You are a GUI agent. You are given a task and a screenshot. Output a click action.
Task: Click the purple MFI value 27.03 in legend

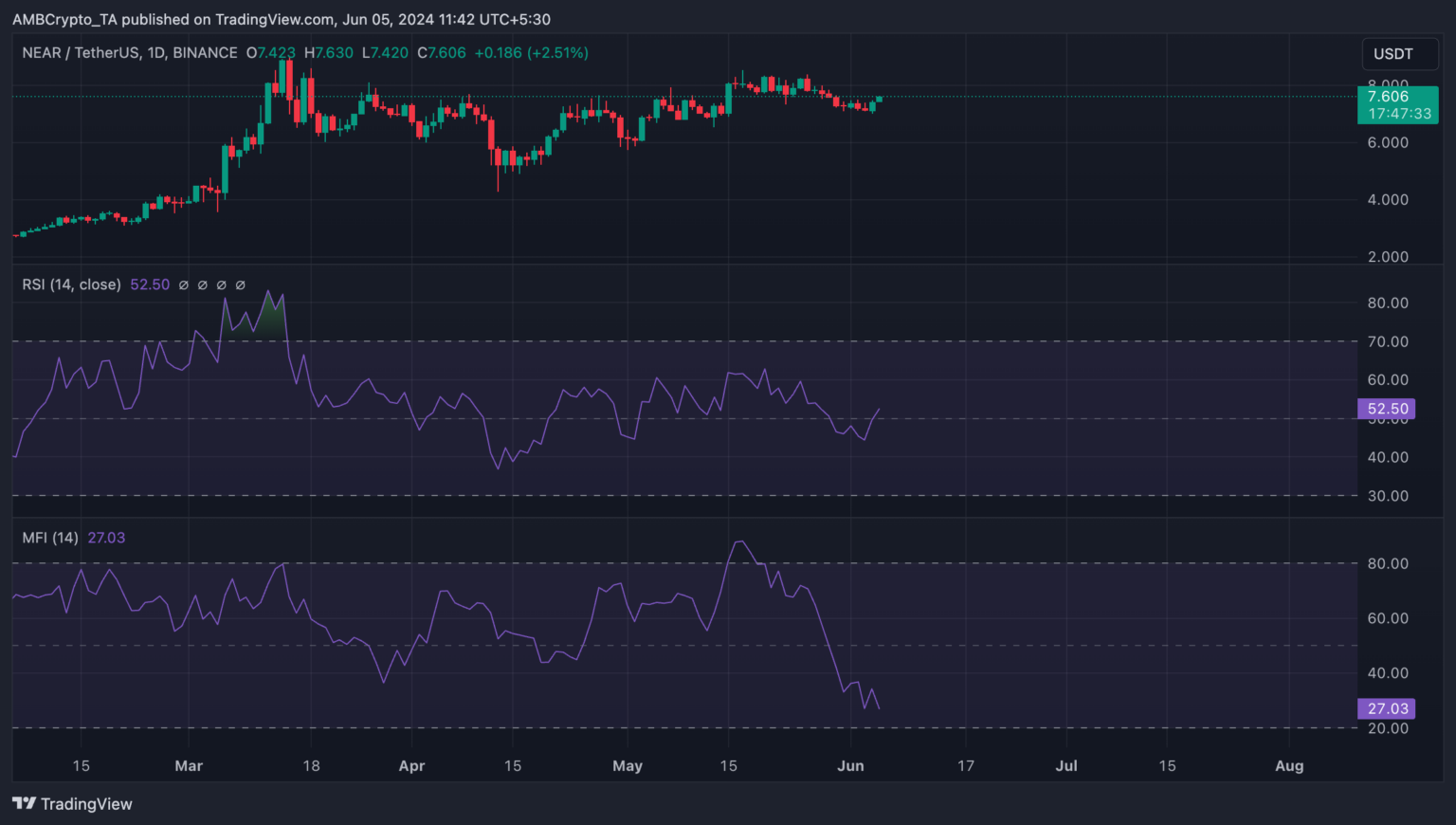106,538
